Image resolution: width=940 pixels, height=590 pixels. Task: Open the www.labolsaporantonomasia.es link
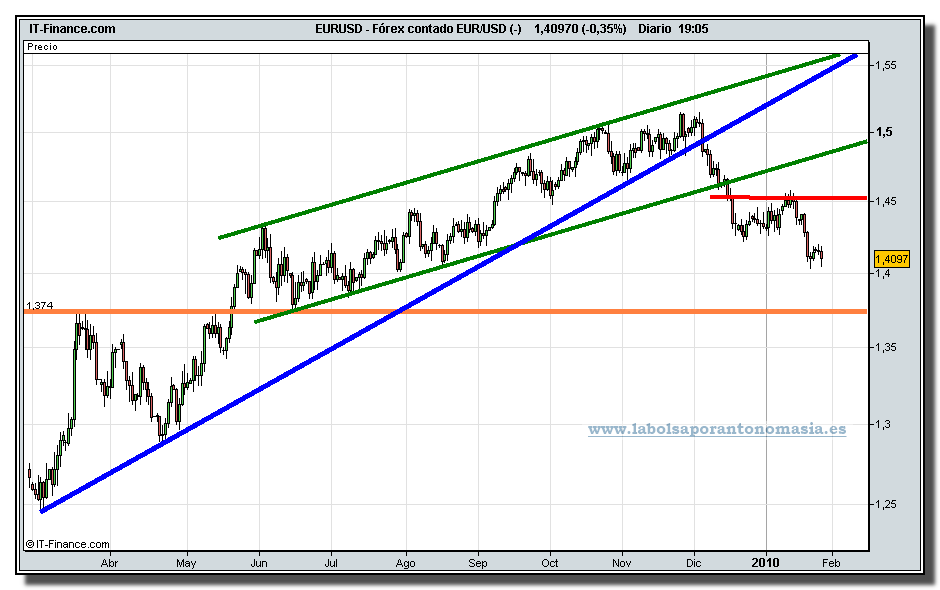[x=717, y=429]
